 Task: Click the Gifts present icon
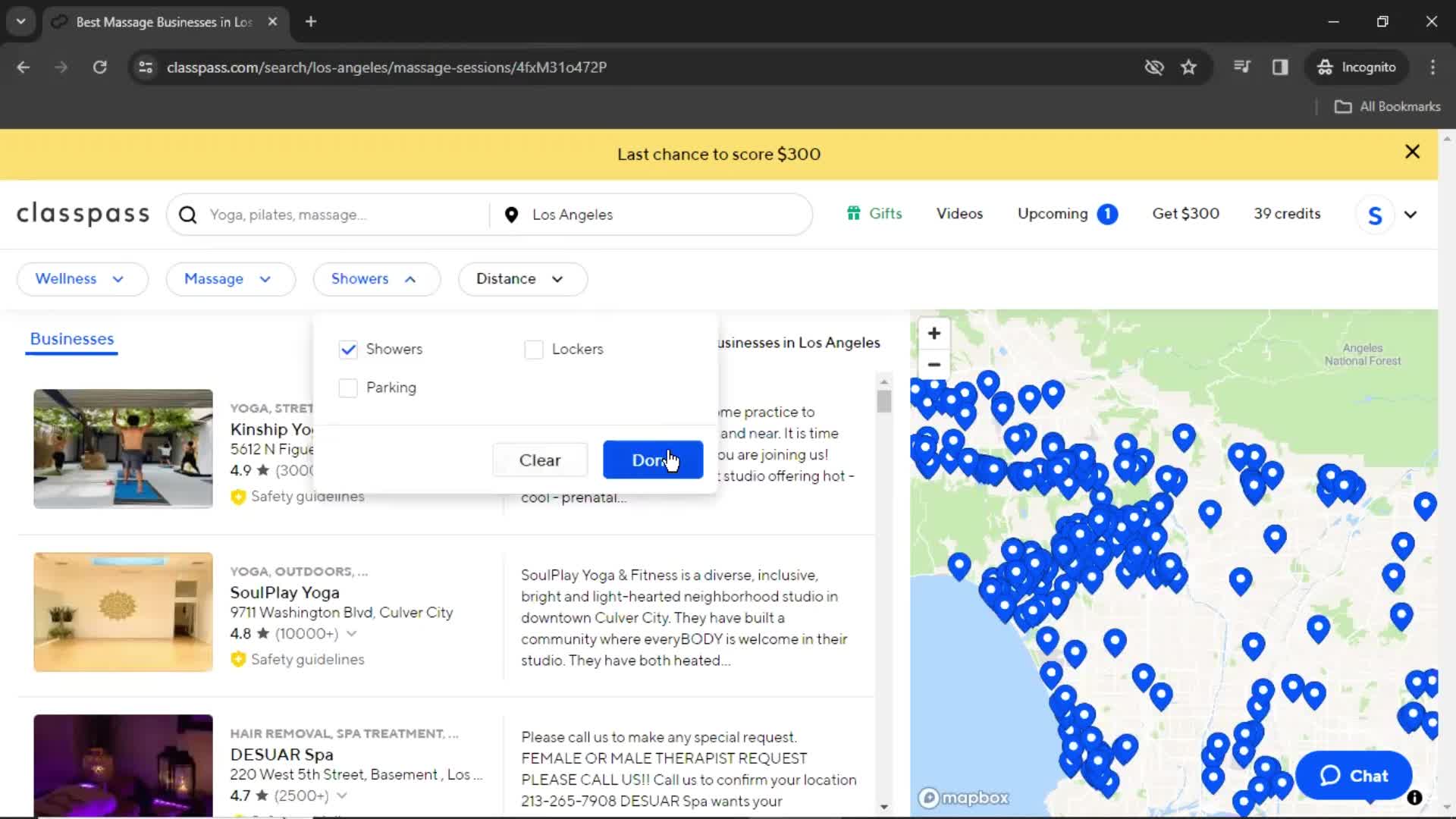pyautogui.click(x=854, y=214)
